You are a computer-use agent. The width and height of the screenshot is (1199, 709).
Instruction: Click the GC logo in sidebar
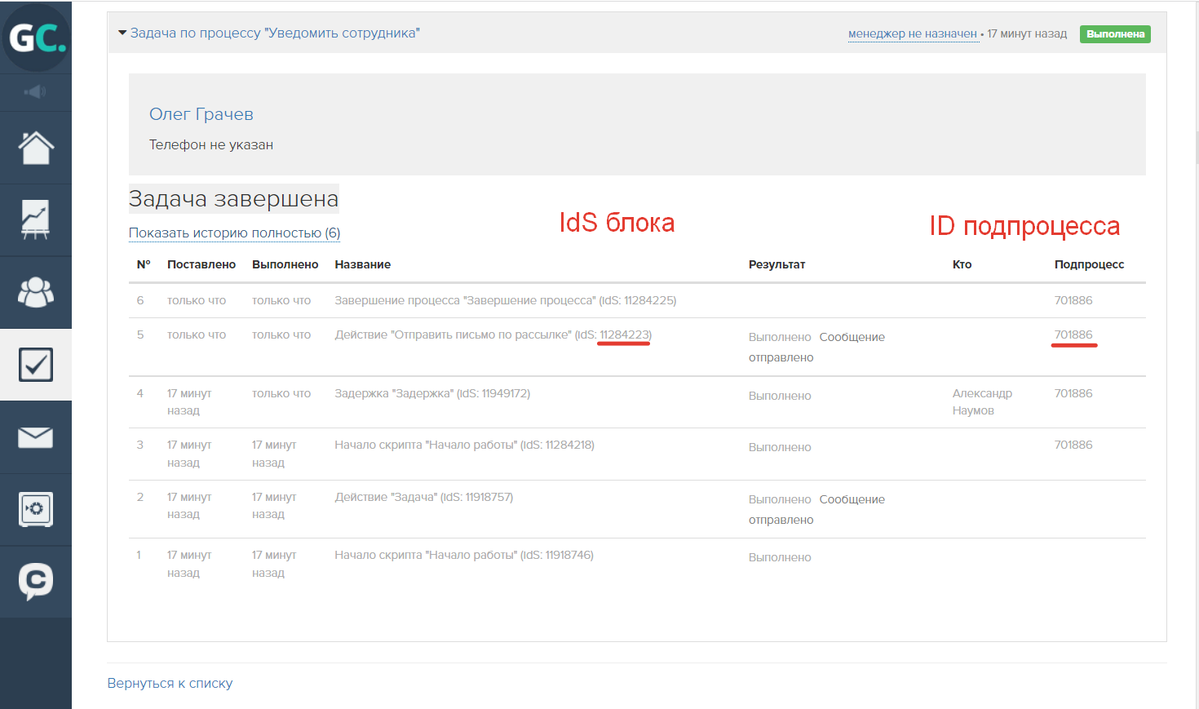coord(36,38)
